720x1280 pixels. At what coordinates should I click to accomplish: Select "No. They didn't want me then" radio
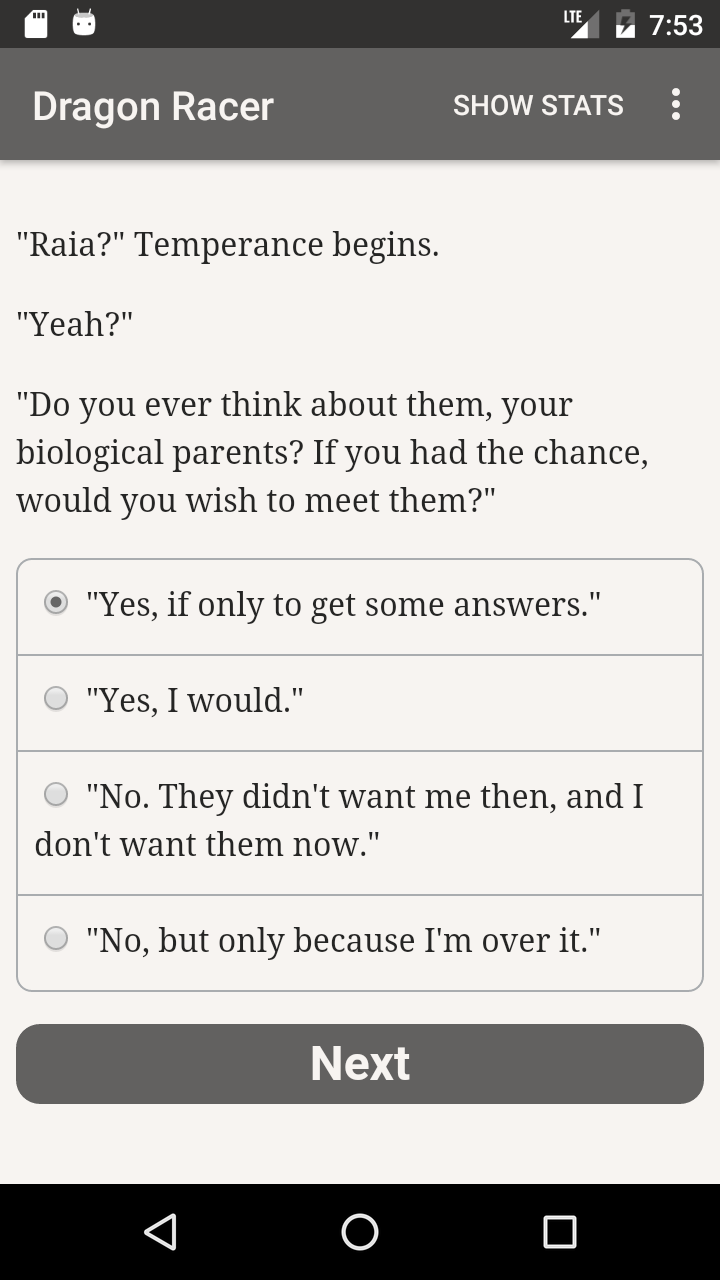pos(57,795)
